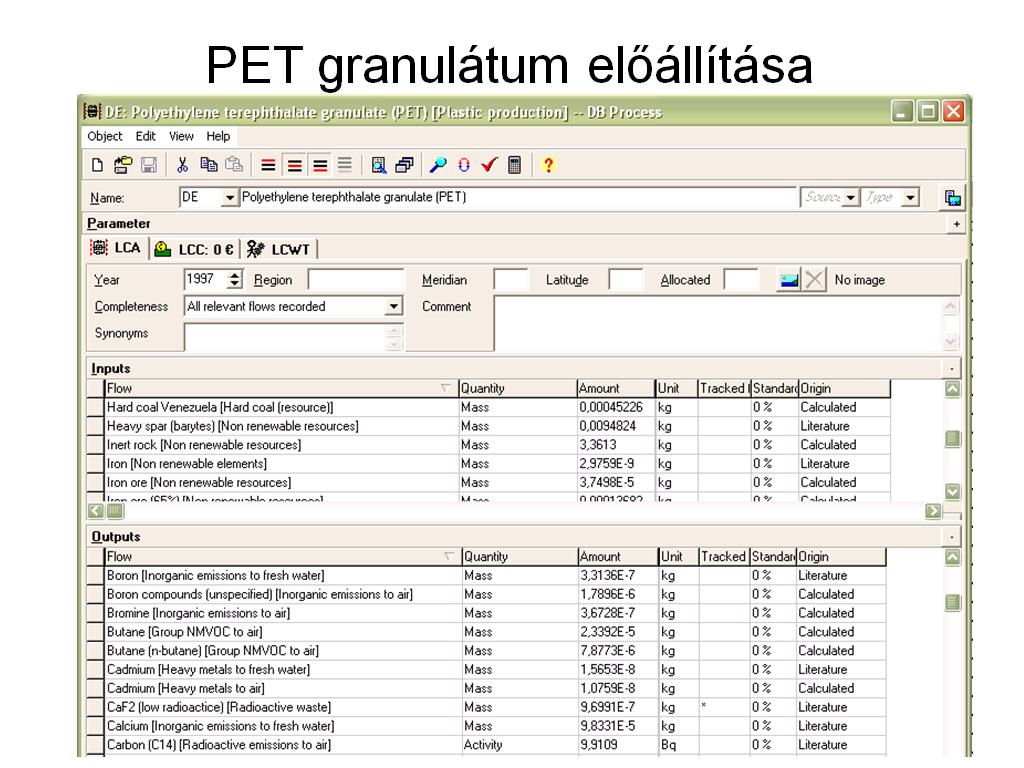Click in the Allocated input field
1024x768 pixels.
pyautogui.click(x=742, y=280)
